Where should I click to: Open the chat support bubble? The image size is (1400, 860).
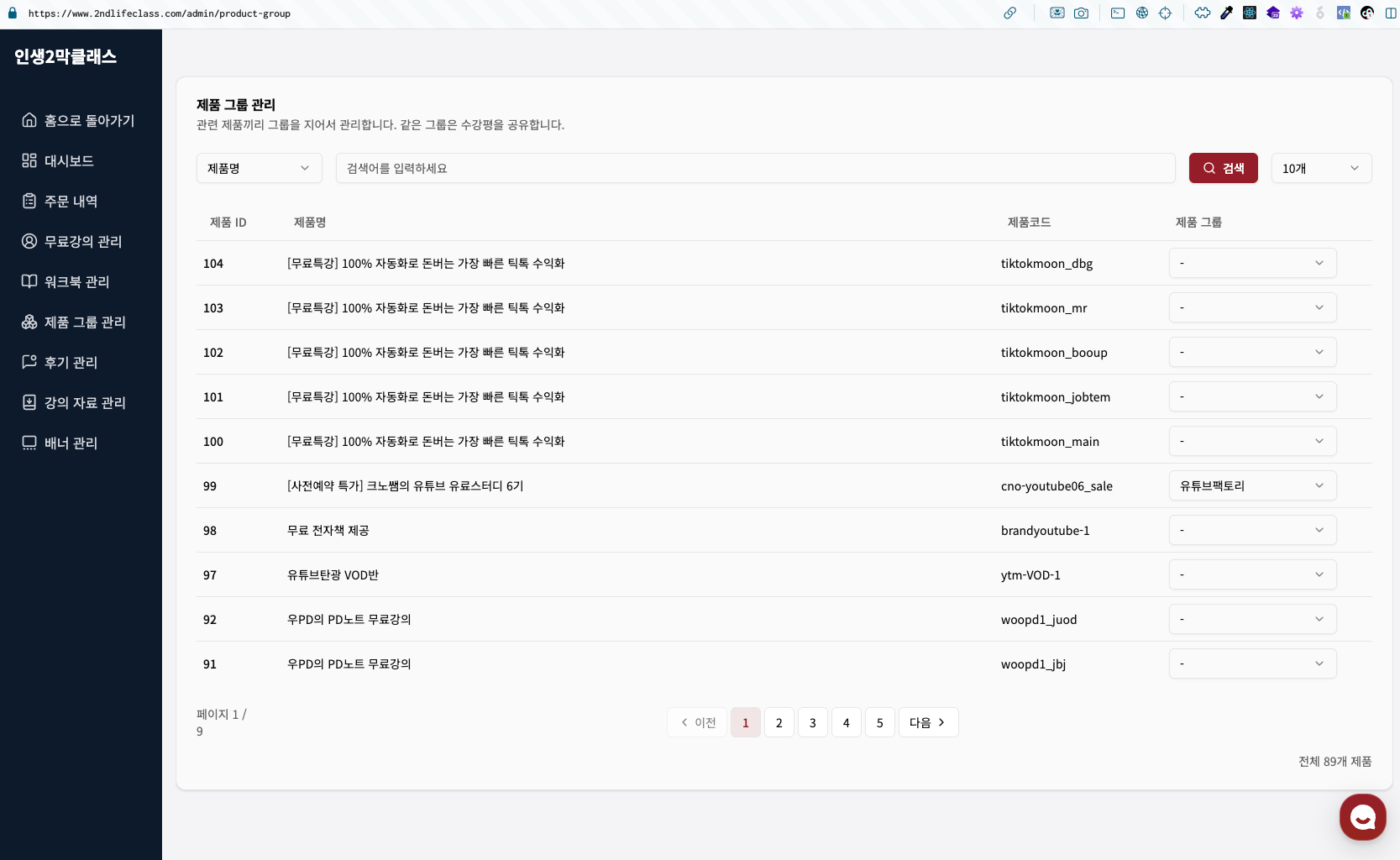tap(1362, 816)
